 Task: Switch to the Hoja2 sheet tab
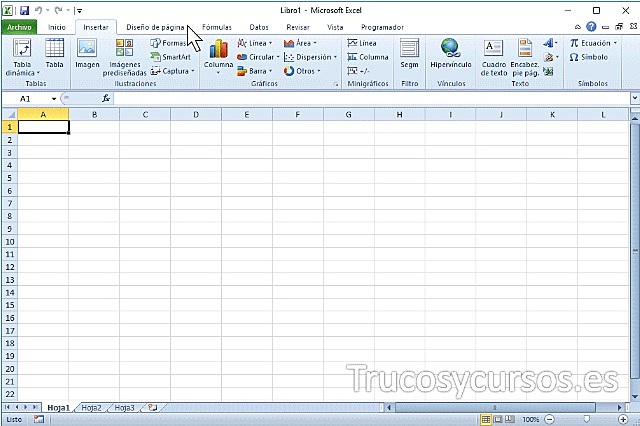[91, 408]
